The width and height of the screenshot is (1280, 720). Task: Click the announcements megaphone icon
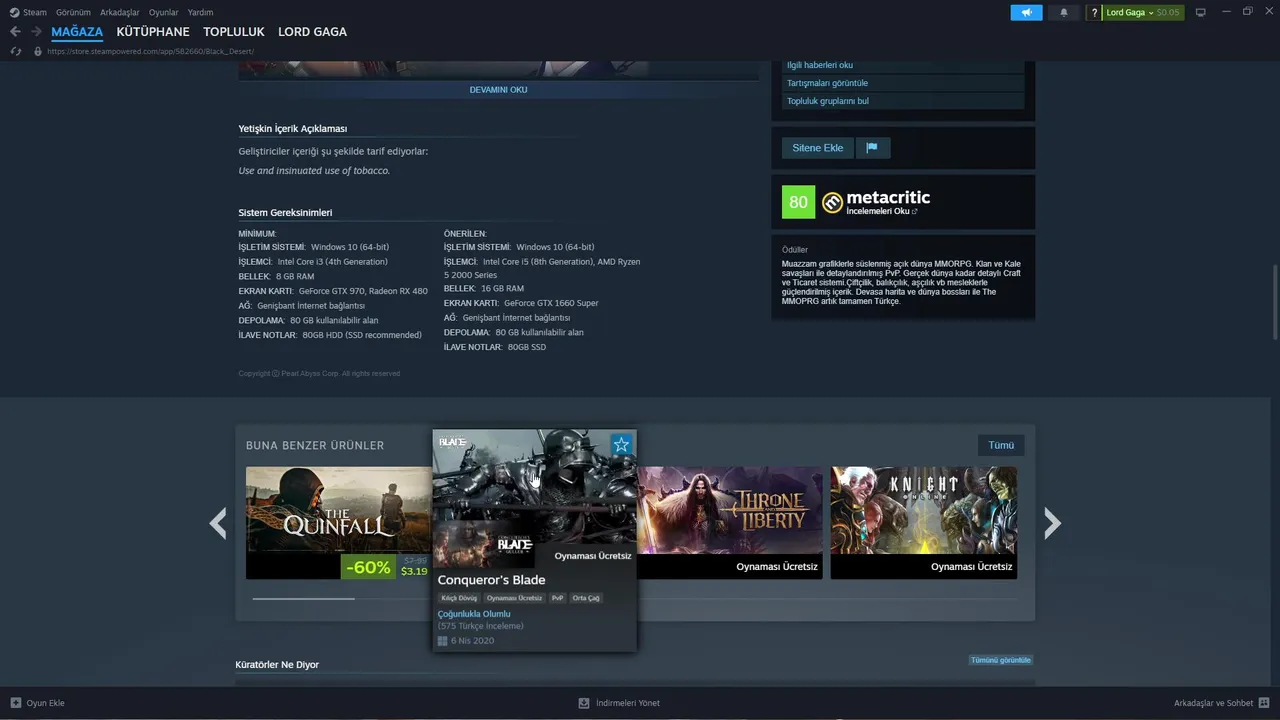(1026, 12)
